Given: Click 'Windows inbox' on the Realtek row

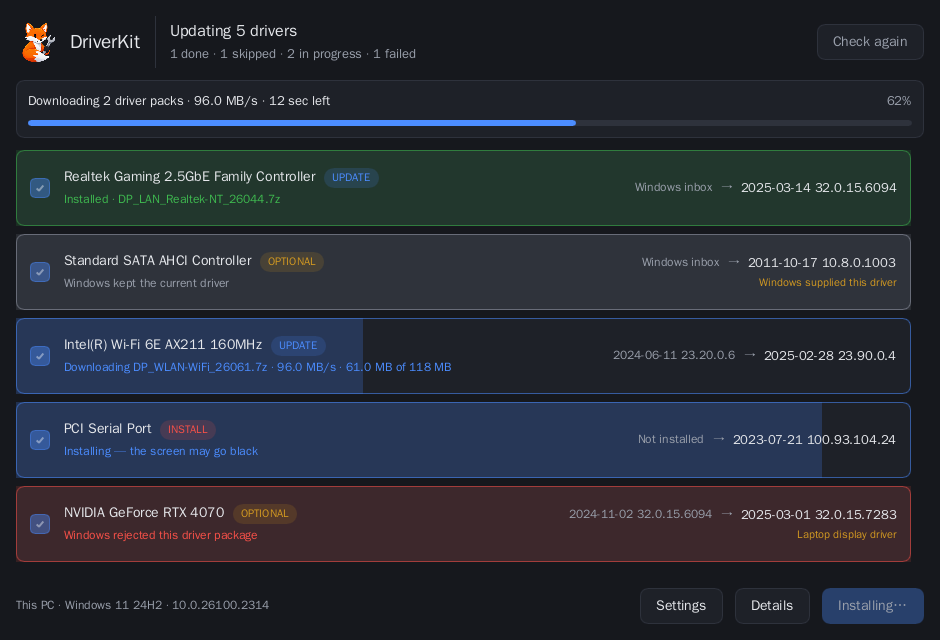Looking at the screenshot, I should point(674,187).
